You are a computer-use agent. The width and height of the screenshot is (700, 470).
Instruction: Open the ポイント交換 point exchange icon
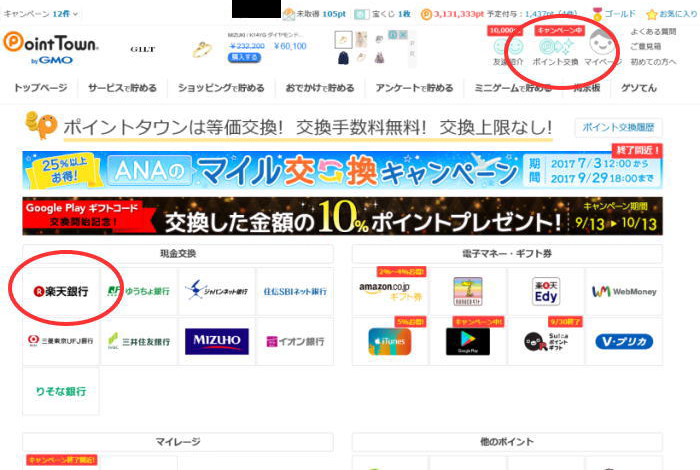point(555,46)
